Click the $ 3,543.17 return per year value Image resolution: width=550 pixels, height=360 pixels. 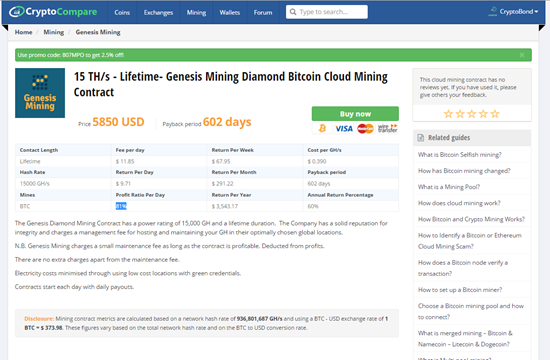pyautogui.click(x=224, y=206)
